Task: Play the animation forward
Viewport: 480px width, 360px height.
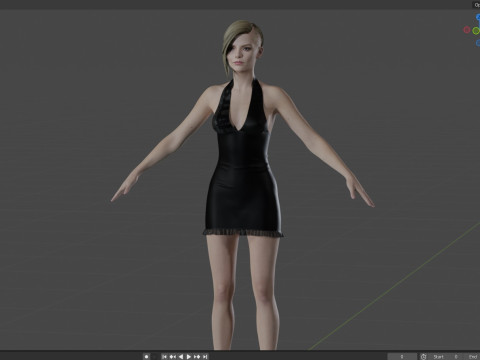Action: 189,357
